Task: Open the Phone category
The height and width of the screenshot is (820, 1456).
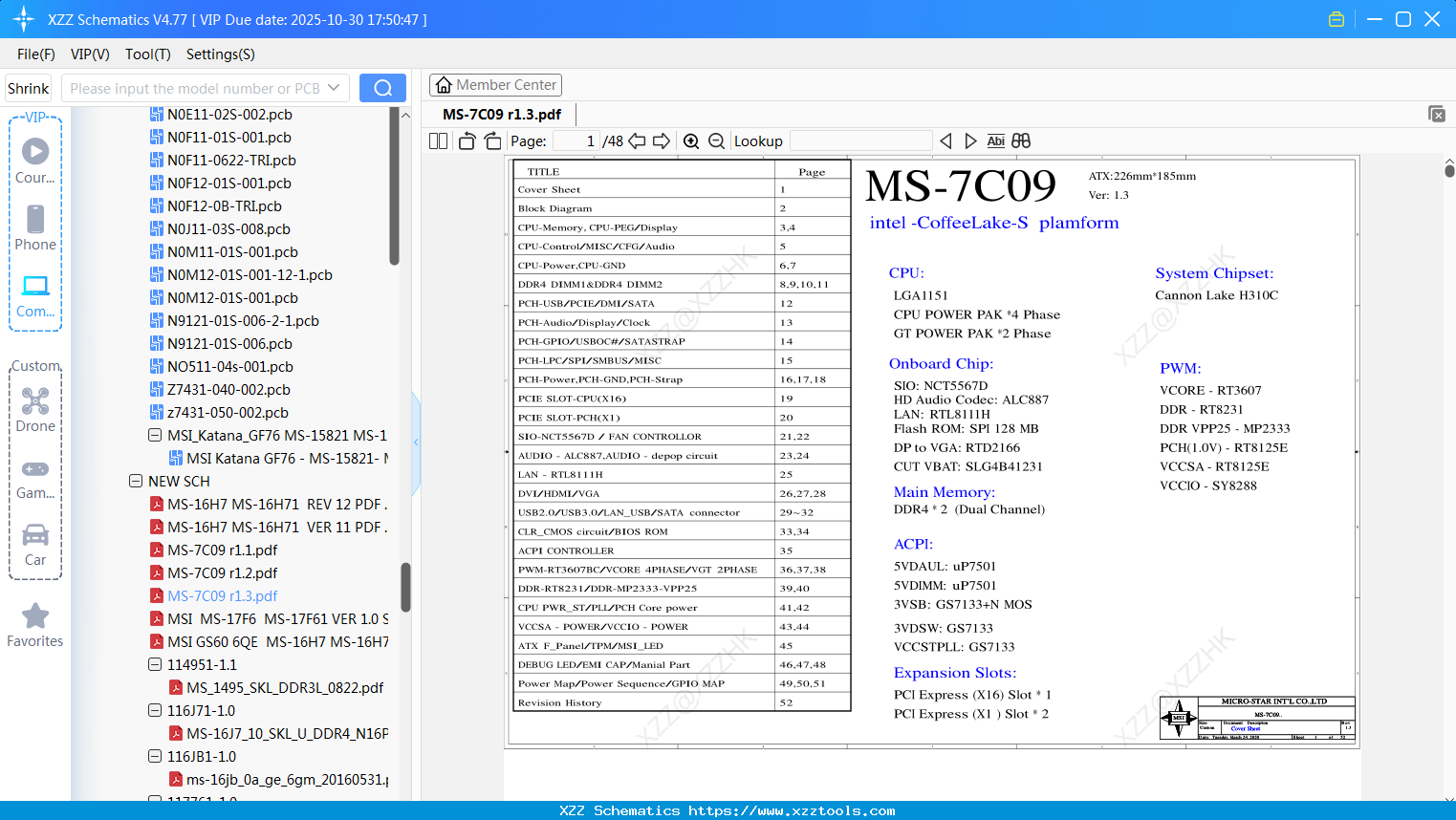Action: [35, 228]
